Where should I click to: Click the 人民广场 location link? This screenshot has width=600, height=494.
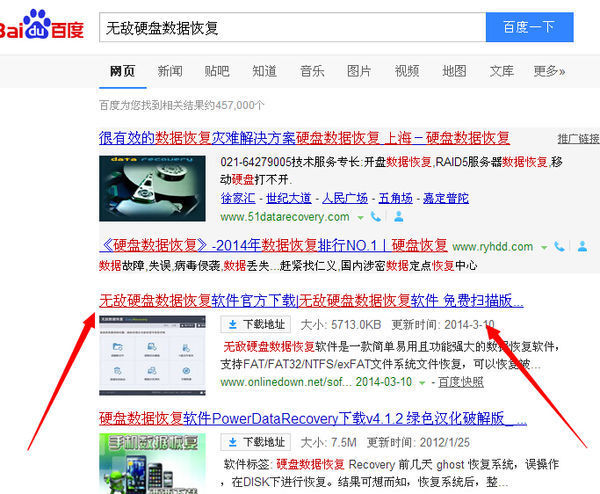pyautogui.click(x=345, y=198)
